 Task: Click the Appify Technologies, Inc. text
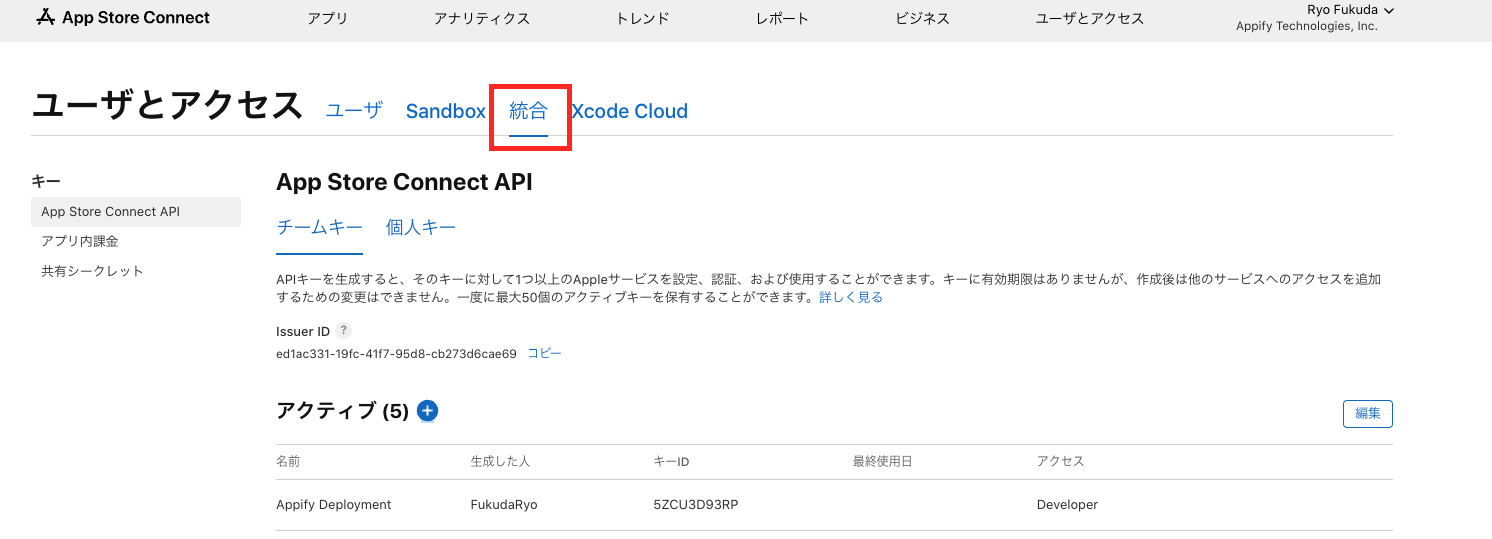pyautogui.click(x=1307, y=26)
